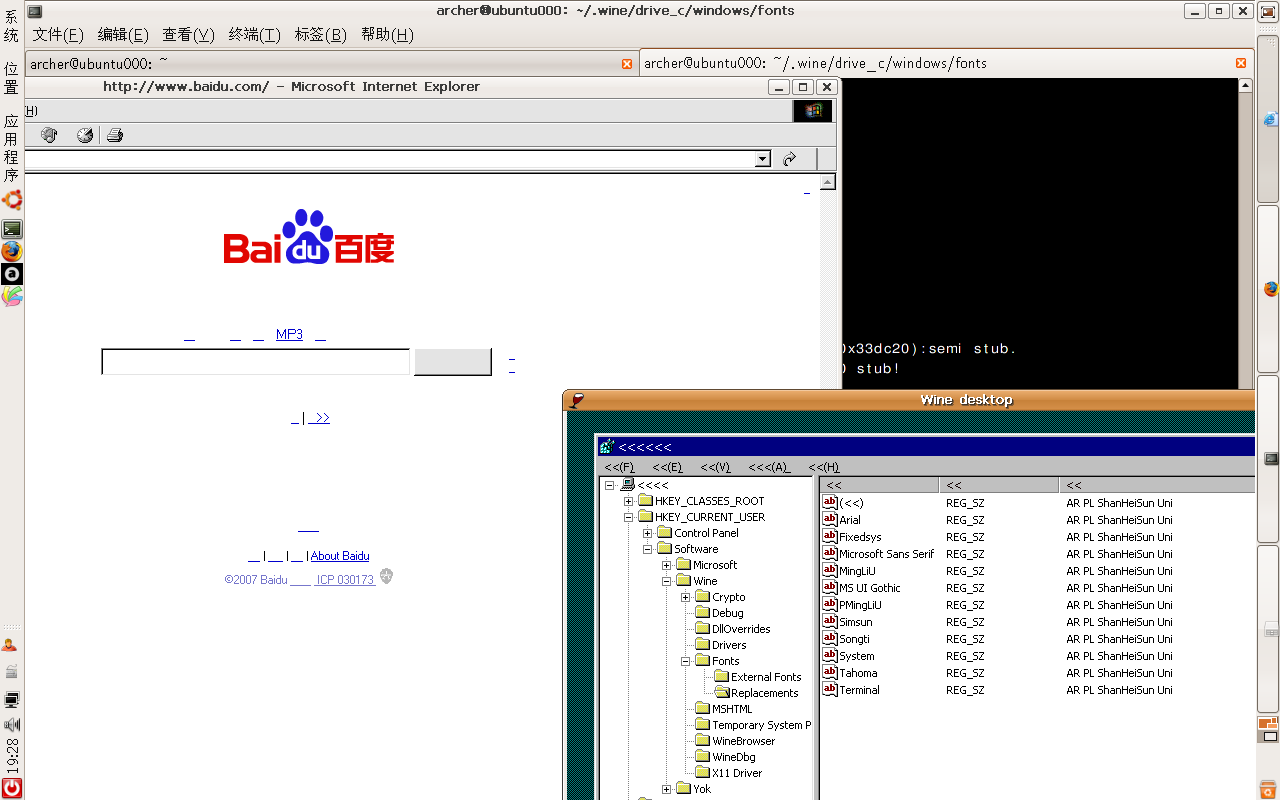Viewport: 1280px width, 800px height.
Task: Open the 编辑(E) menu in terminal
Action: click(123, 34)
